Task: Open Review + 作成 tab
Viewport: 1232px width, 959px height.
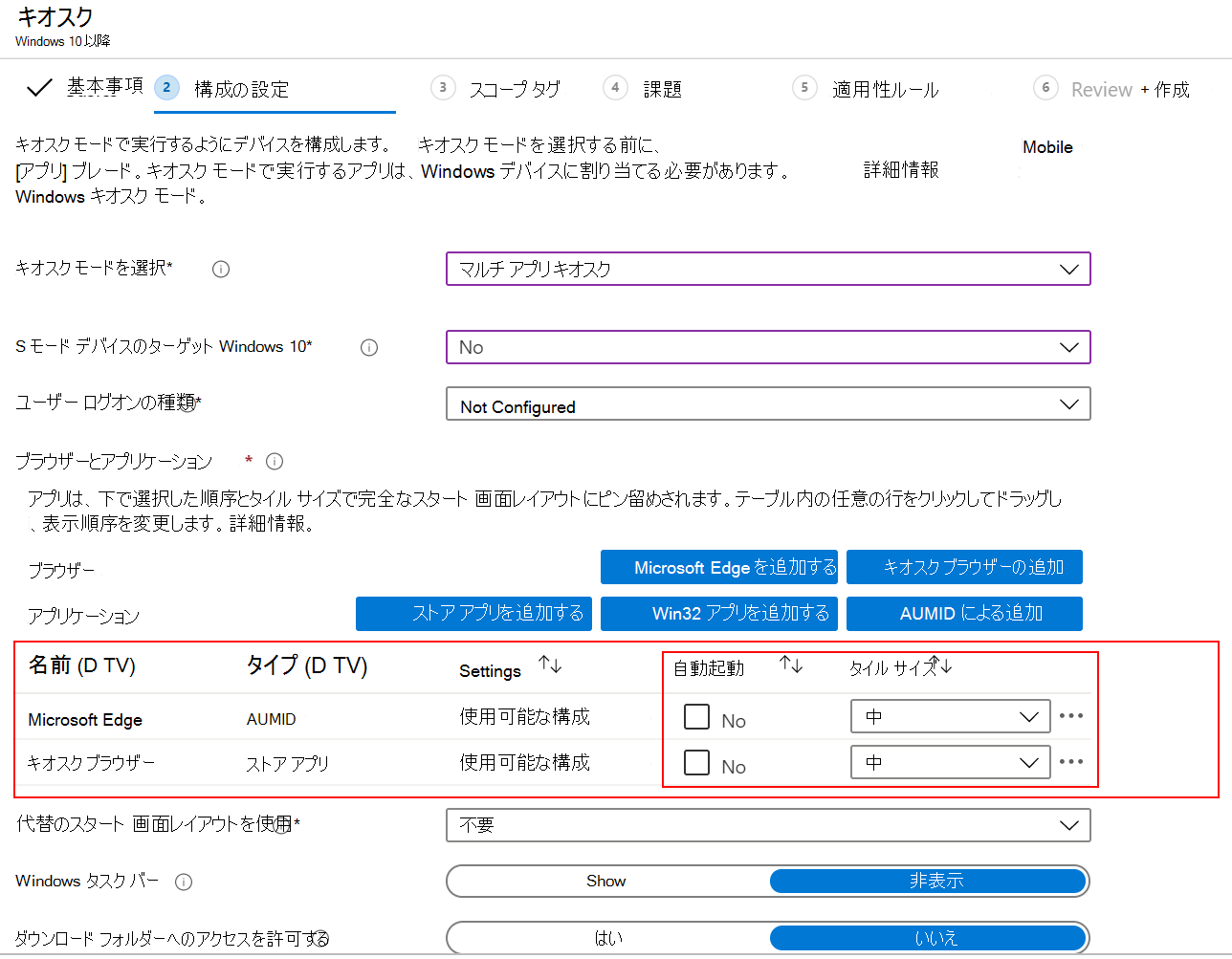Action: 1130,89
